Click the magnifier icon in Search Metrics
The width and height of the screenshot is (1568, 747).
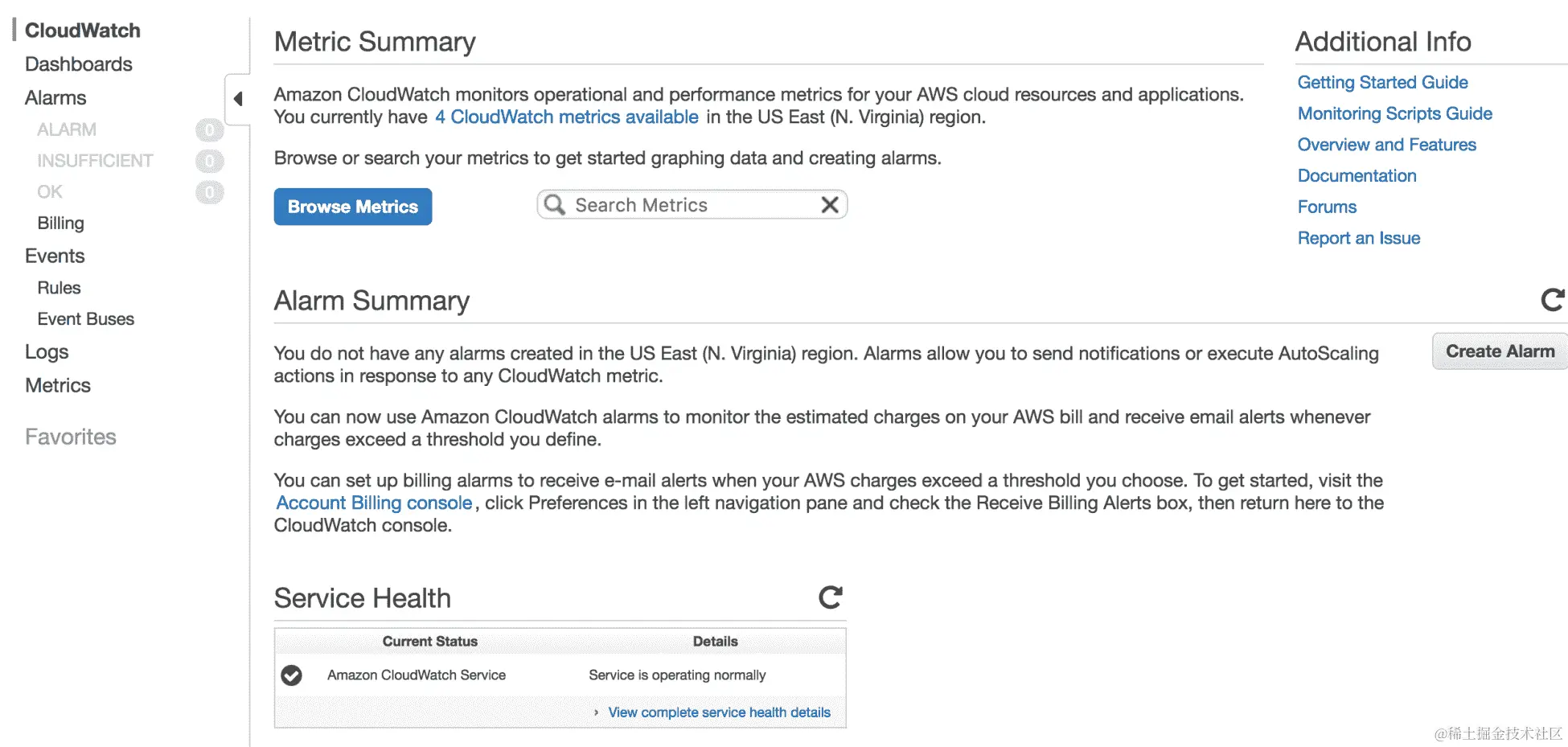point(555,205)
